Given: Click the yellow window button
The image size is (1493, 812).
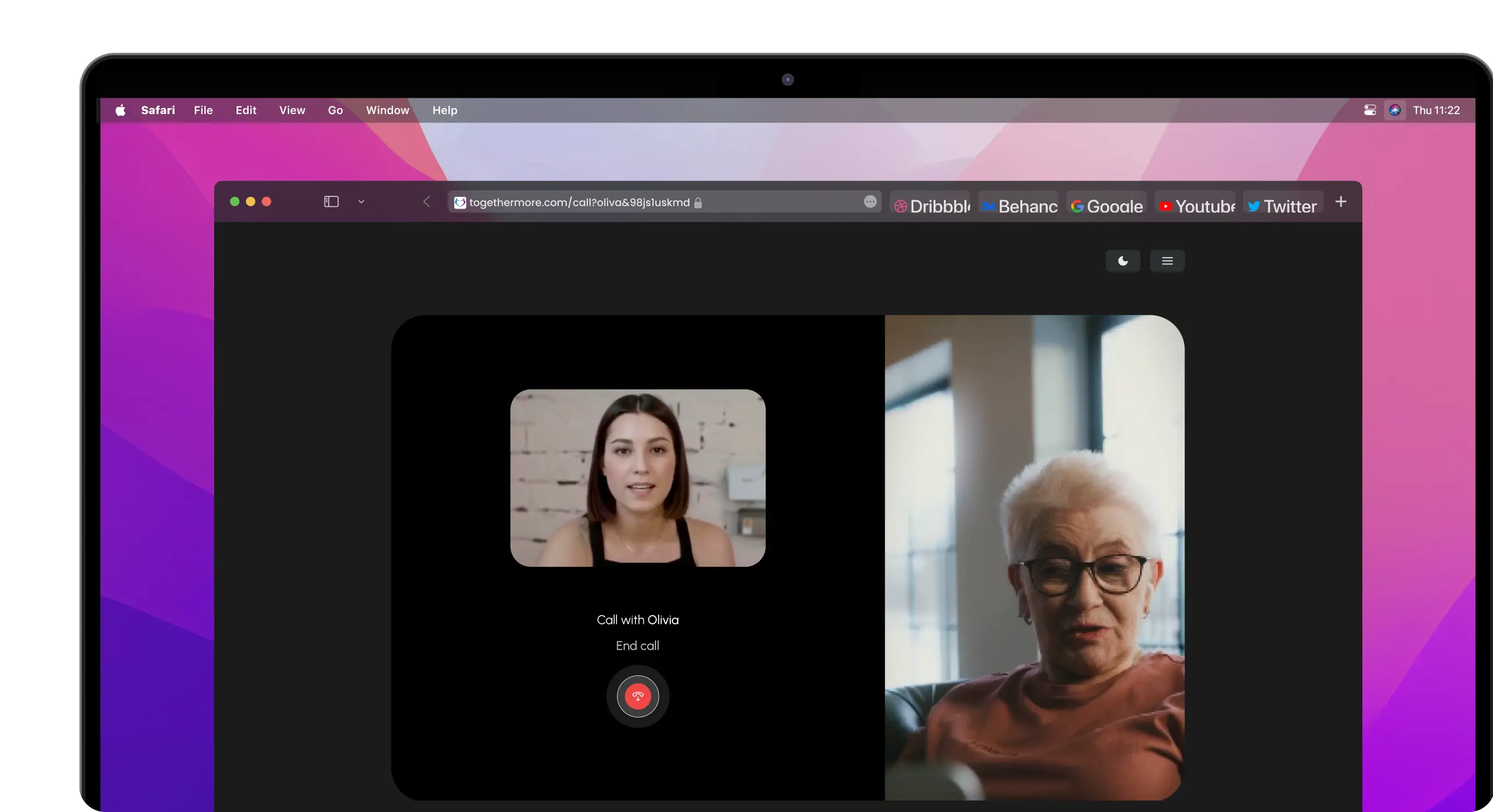Looking at the screenshot, I should [x=250, y=201].
